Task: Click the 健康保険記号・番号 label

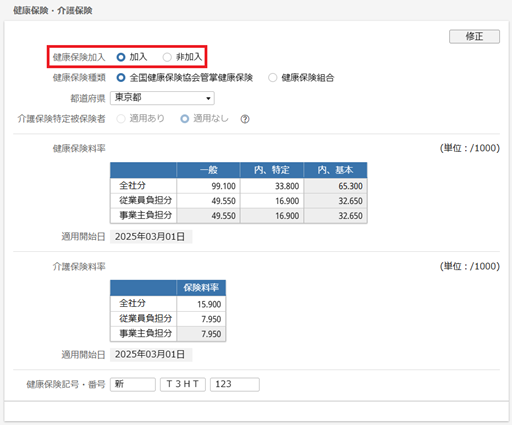Action: click(x=66, y=384)
